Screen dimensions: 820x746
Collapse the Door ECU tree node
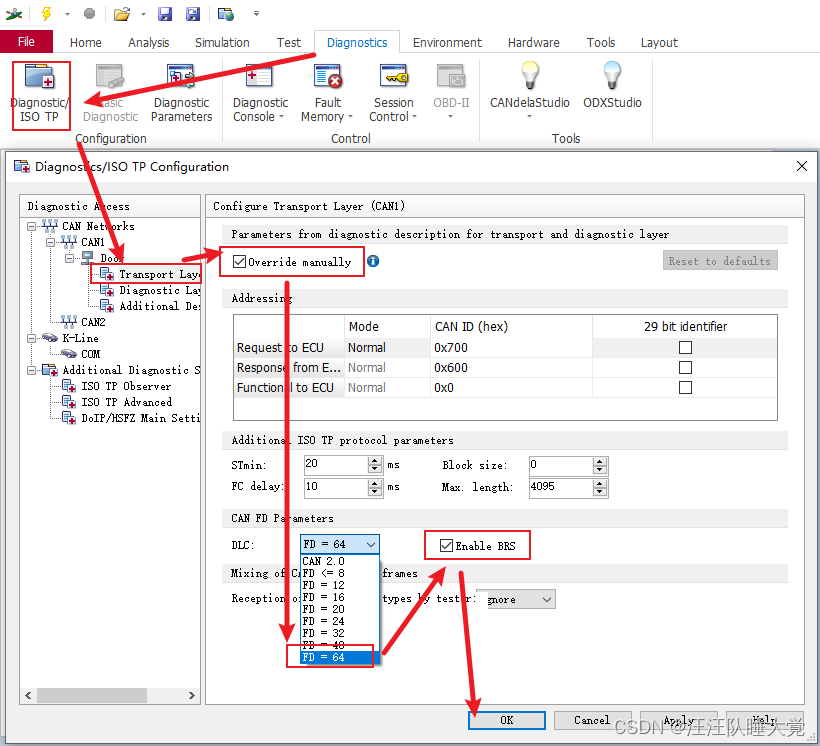tap(70, 258)
